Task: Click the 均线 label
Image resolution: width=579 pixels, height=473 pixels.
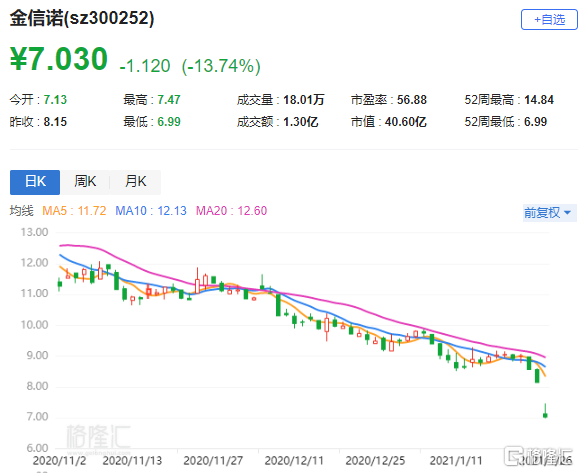Action: tap(21, 211)
